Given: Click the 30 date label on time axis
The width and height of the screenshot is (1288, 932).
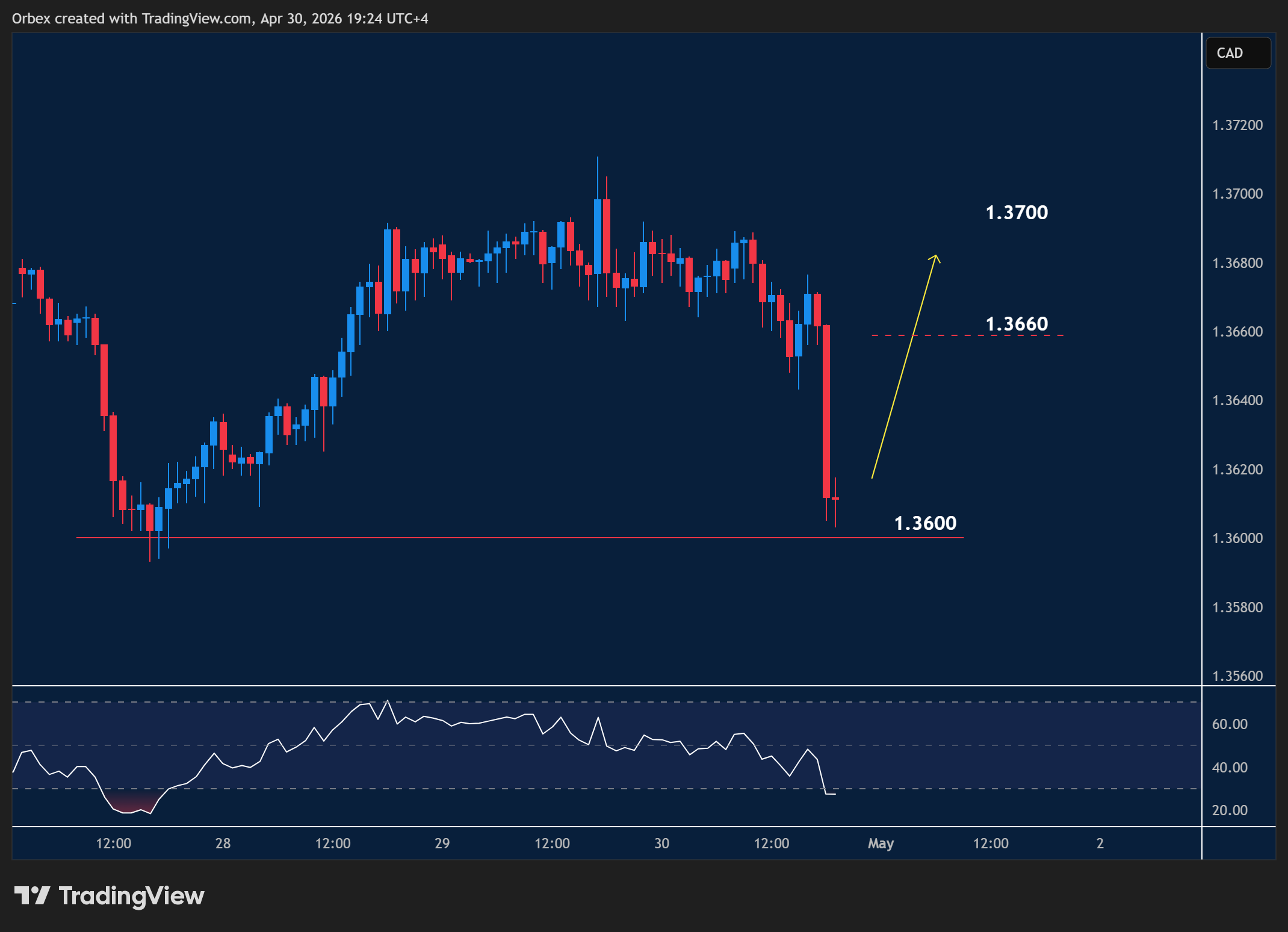Looking at the screenshot, I should [661, 843].
